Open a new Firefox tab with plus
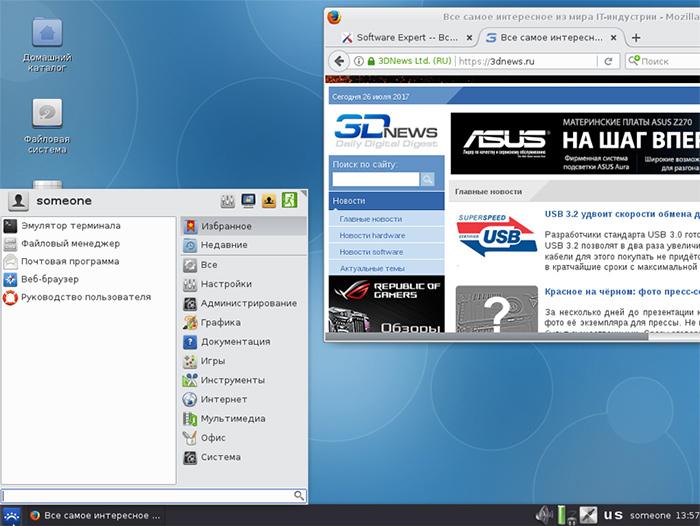 [x=636, y=38]
